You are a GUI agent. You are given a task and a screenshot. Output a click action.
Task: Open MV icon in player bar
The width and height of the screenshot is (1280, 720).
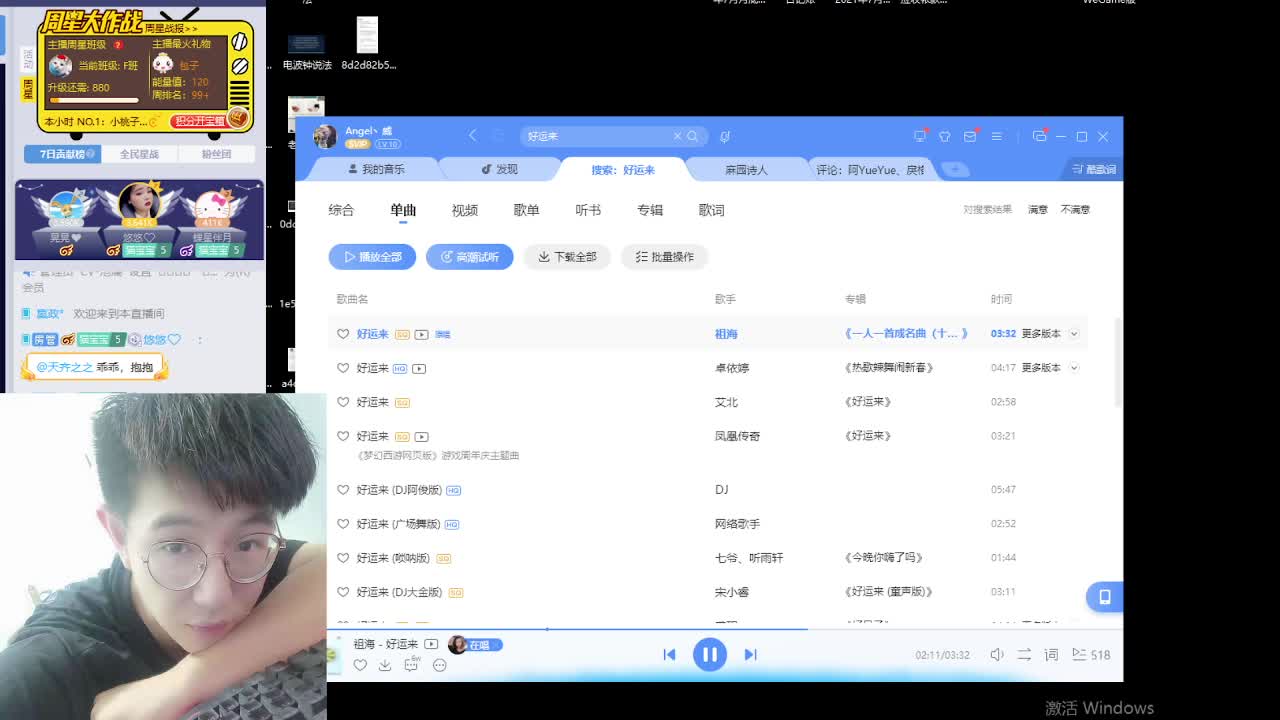click(431, 644)
